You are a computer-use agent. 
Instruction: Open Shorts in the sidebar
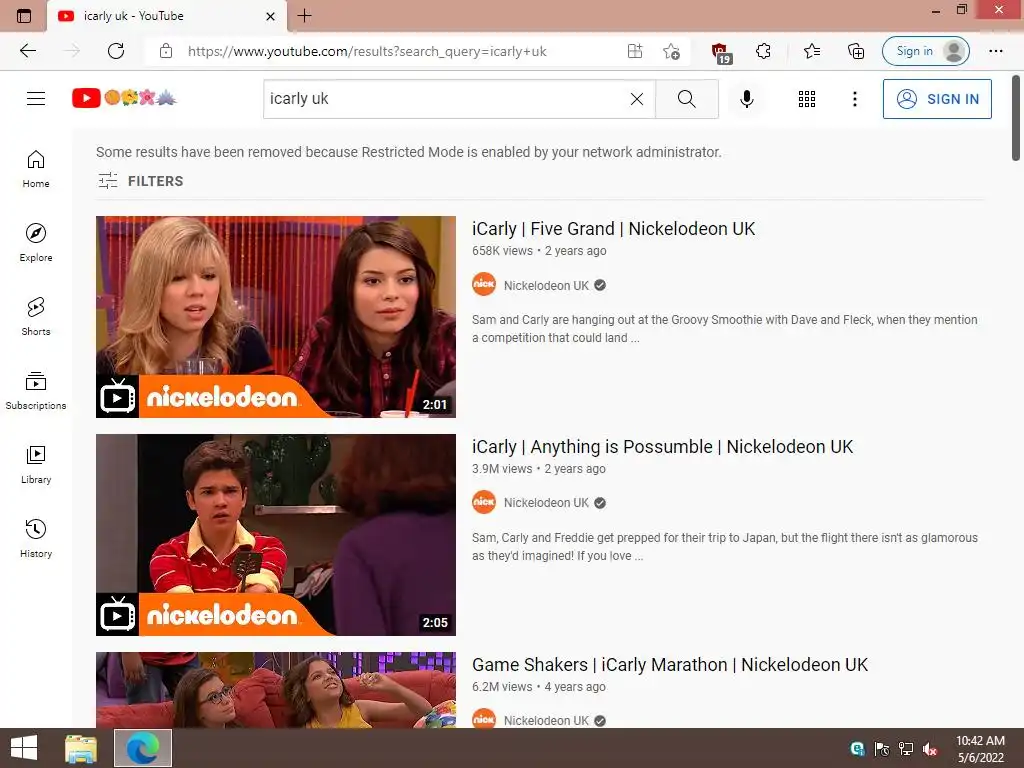36,317
